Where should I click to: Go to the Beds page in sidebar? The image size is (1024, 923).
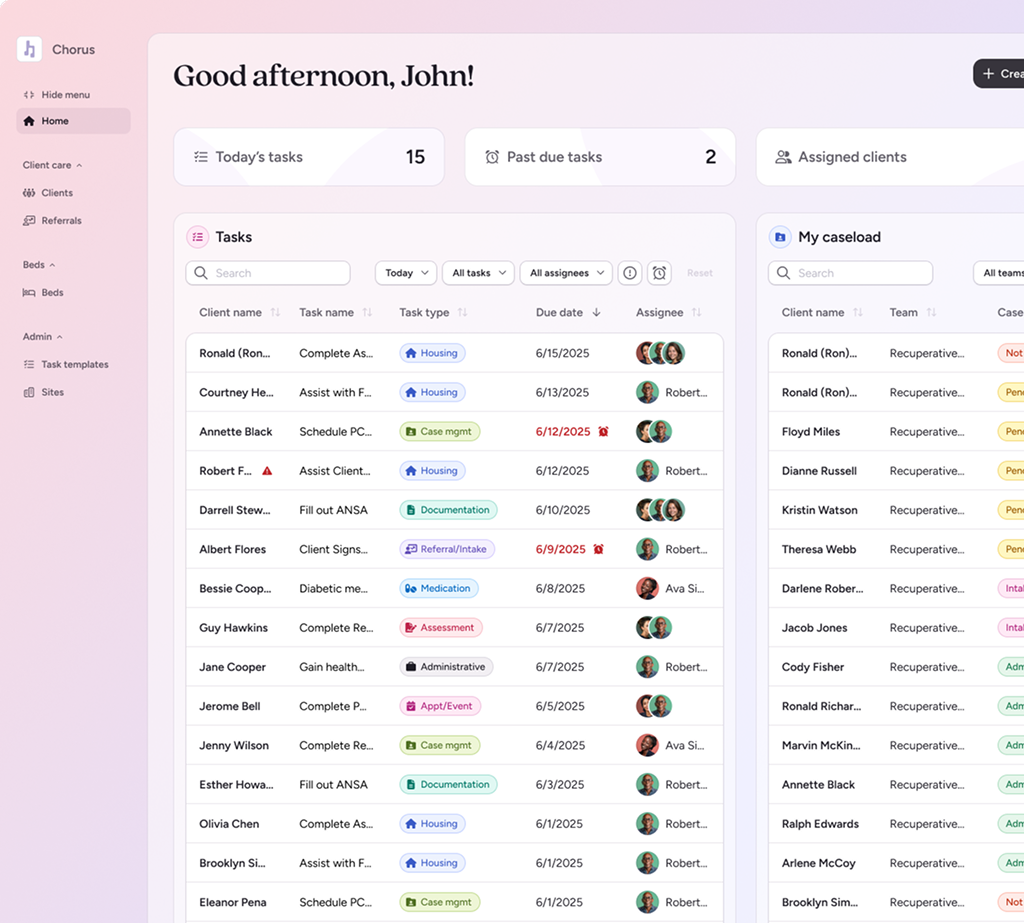coord(43,293)
